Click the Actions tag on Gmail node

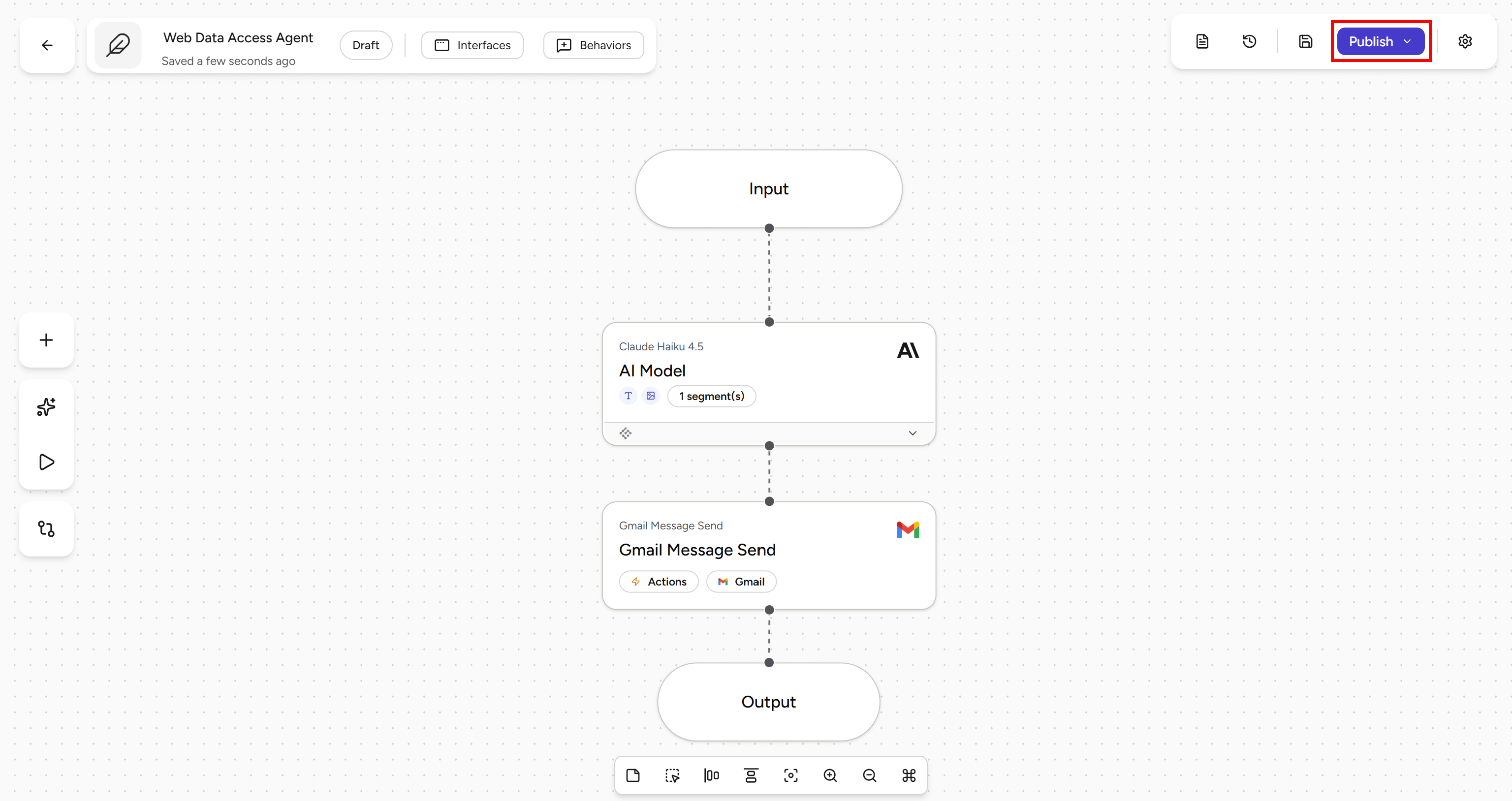coord(659,582)
